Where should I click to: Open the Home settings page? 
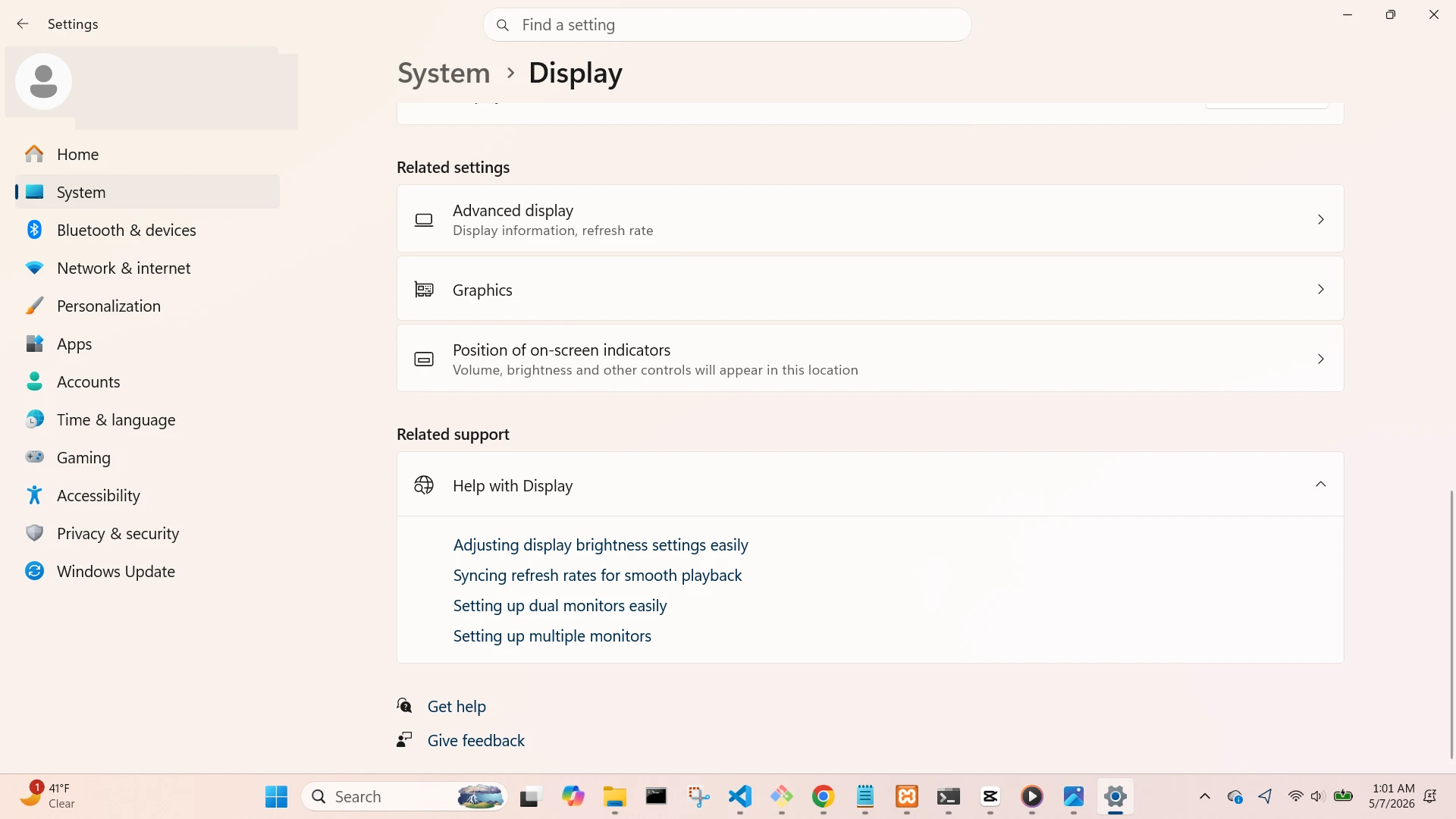click(147, 155)
